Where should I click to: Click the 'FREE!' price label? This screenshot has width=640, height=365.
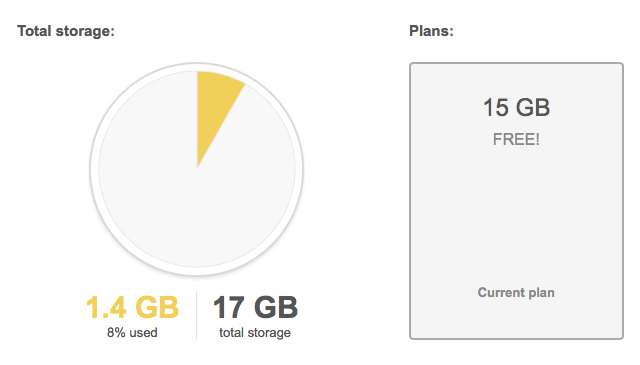pos(516,139)
